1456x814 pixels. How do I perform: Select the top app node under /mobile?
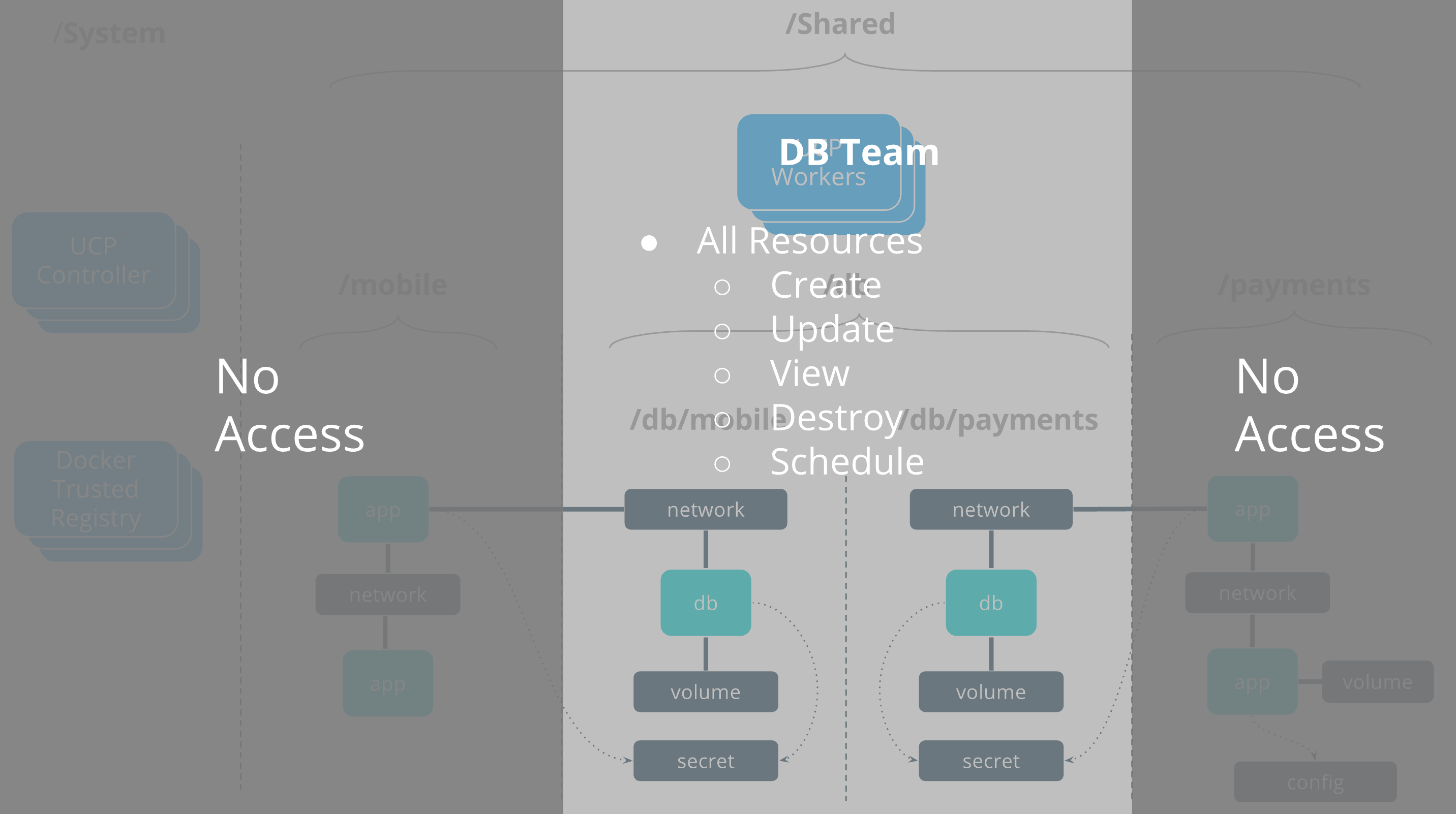coord(383,510)
